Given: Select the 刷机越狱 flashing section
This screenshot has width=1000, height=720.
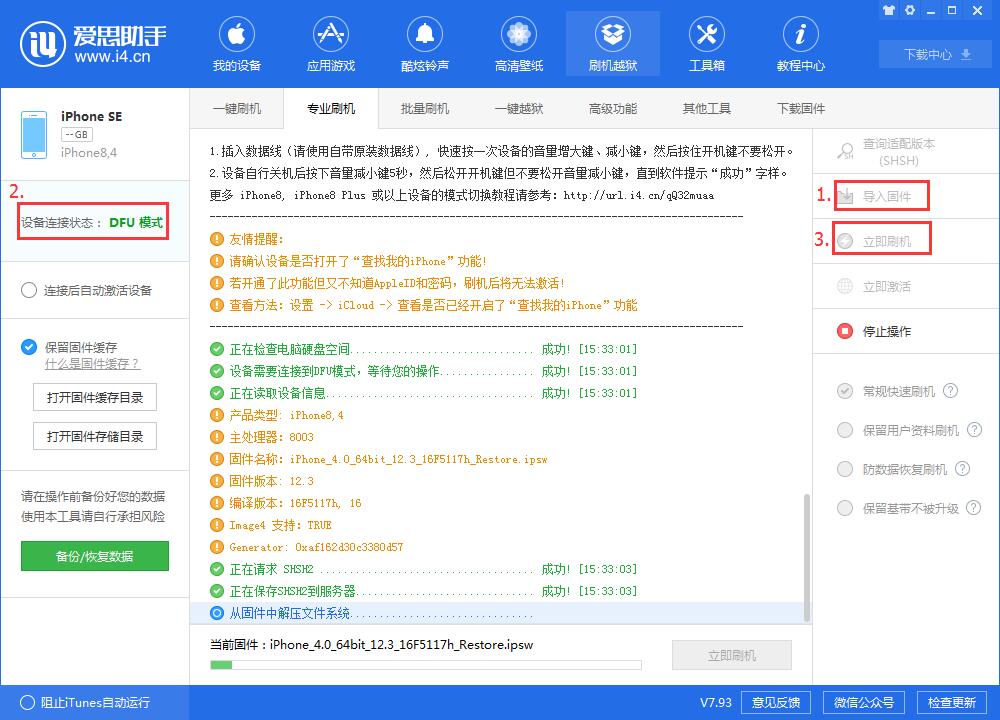Looking at the screenshot, I should 612,43.
